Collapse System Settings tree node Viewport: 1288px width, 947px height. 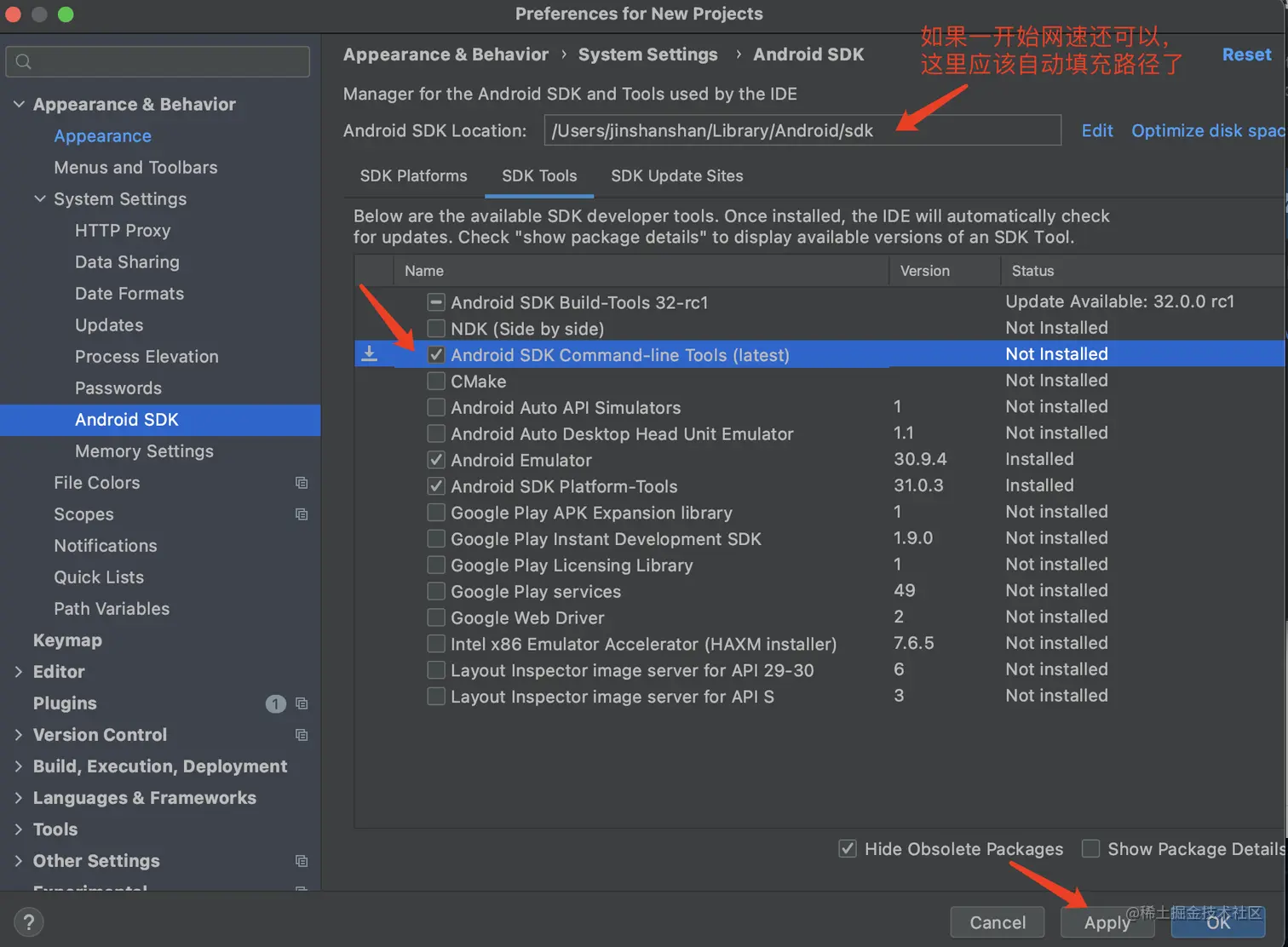(40, 198)
